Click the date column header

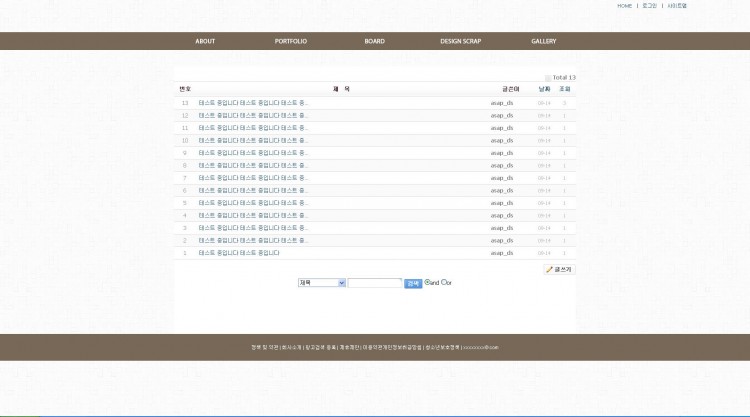544,89
